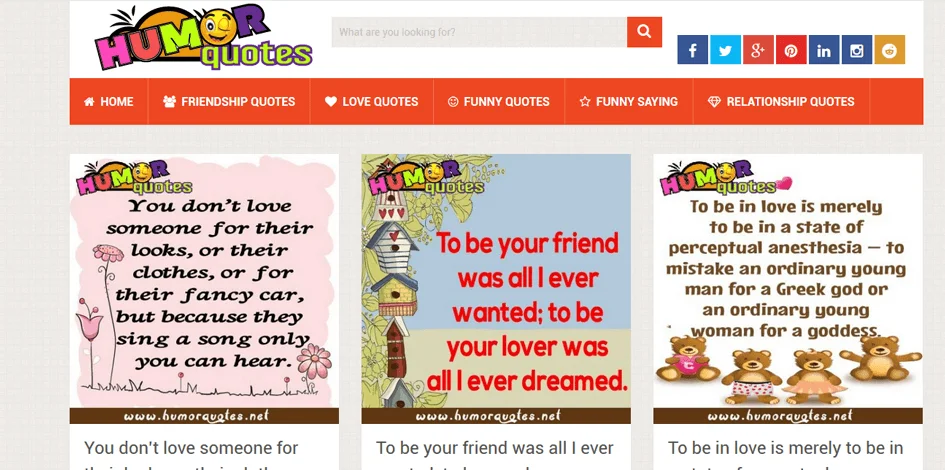
Task: Open Relationship Quotes menu item
Action: [781, 101]
